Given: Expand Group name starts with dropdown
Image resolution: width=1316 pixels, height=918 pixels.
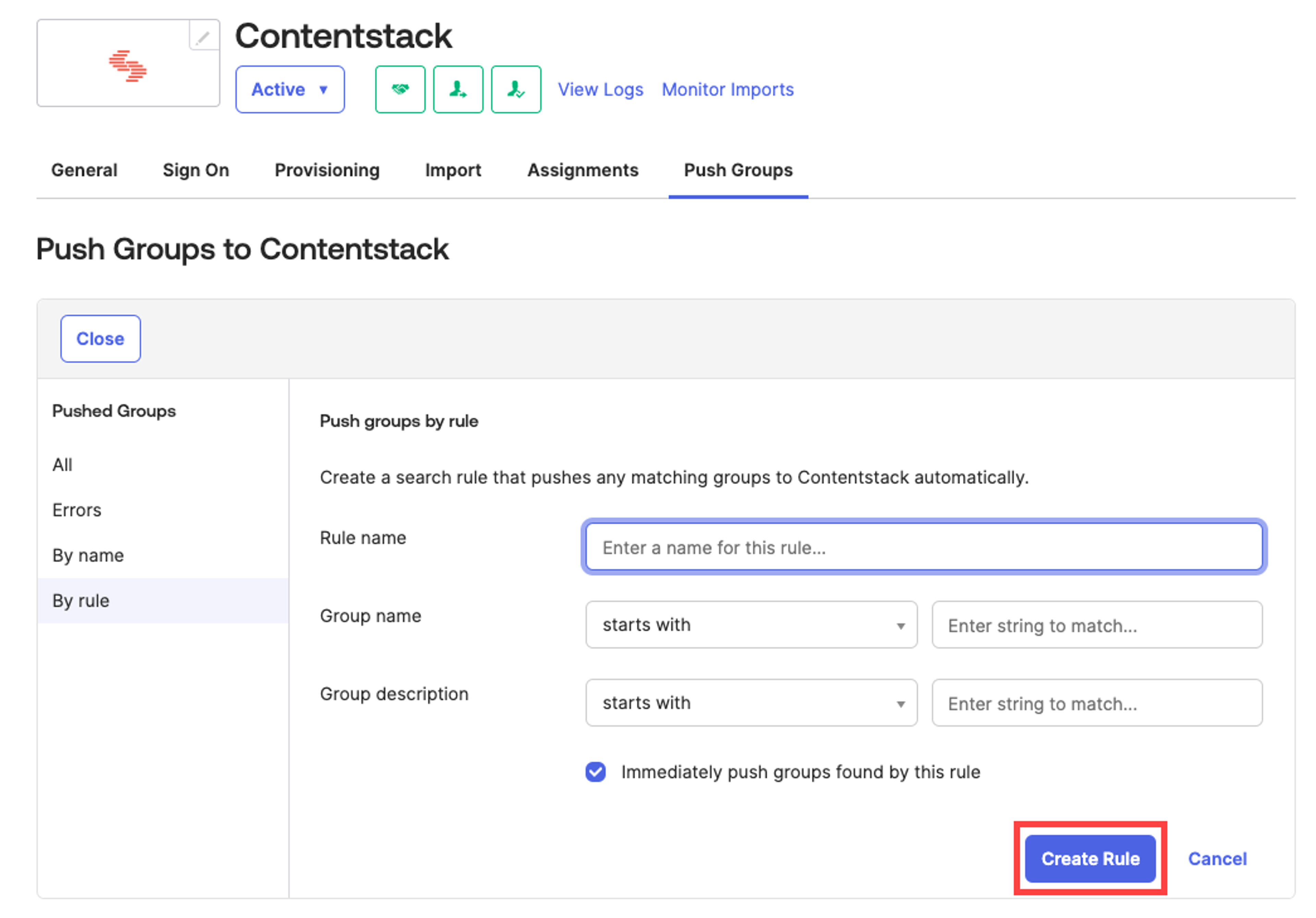Looking at the screenshot, I should pos(752,625).
